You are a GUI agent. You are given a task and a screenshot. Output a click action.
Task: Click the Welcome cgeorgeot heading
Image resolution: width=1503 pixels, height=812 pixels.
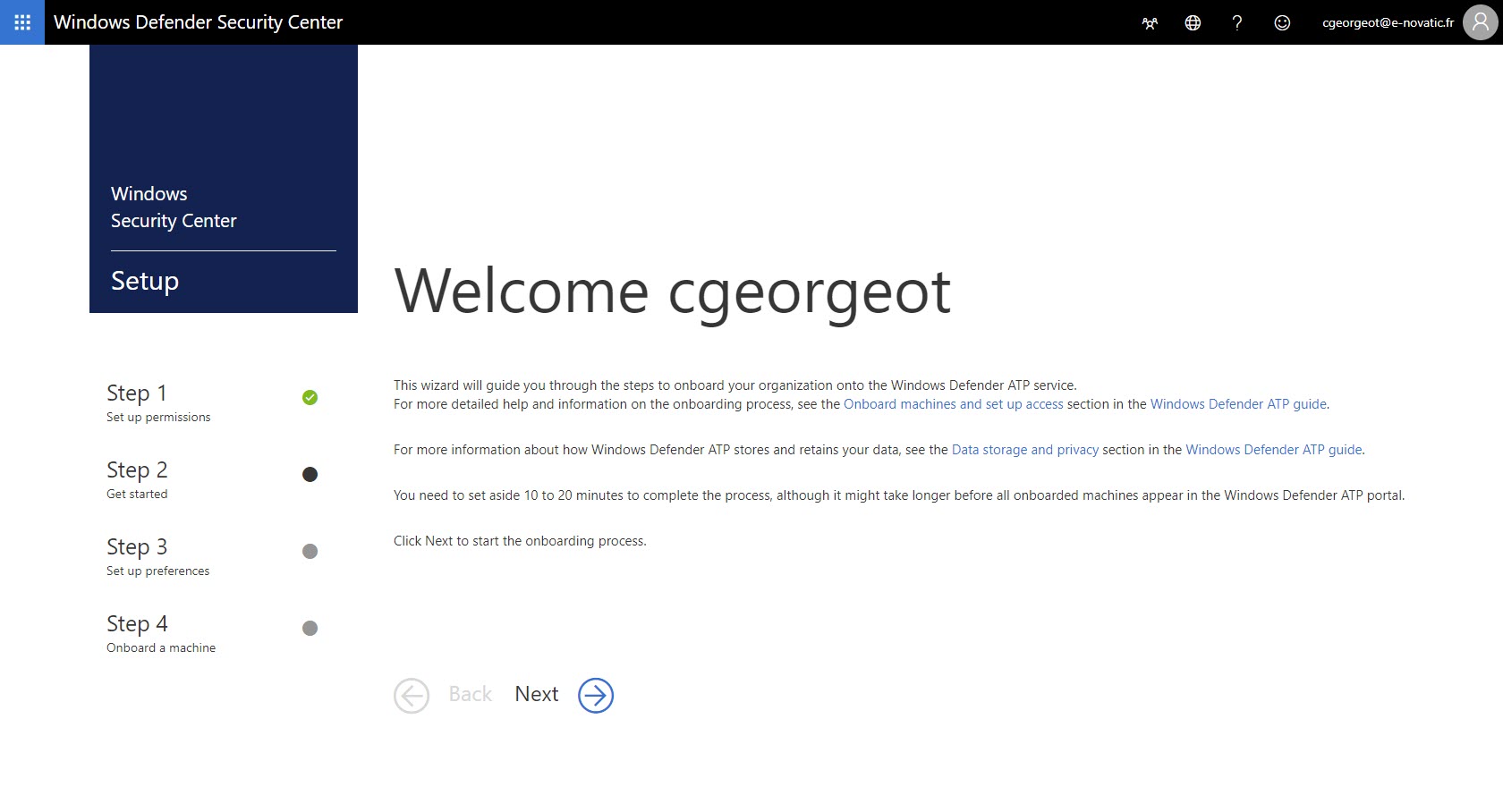(x=672, y=292)
